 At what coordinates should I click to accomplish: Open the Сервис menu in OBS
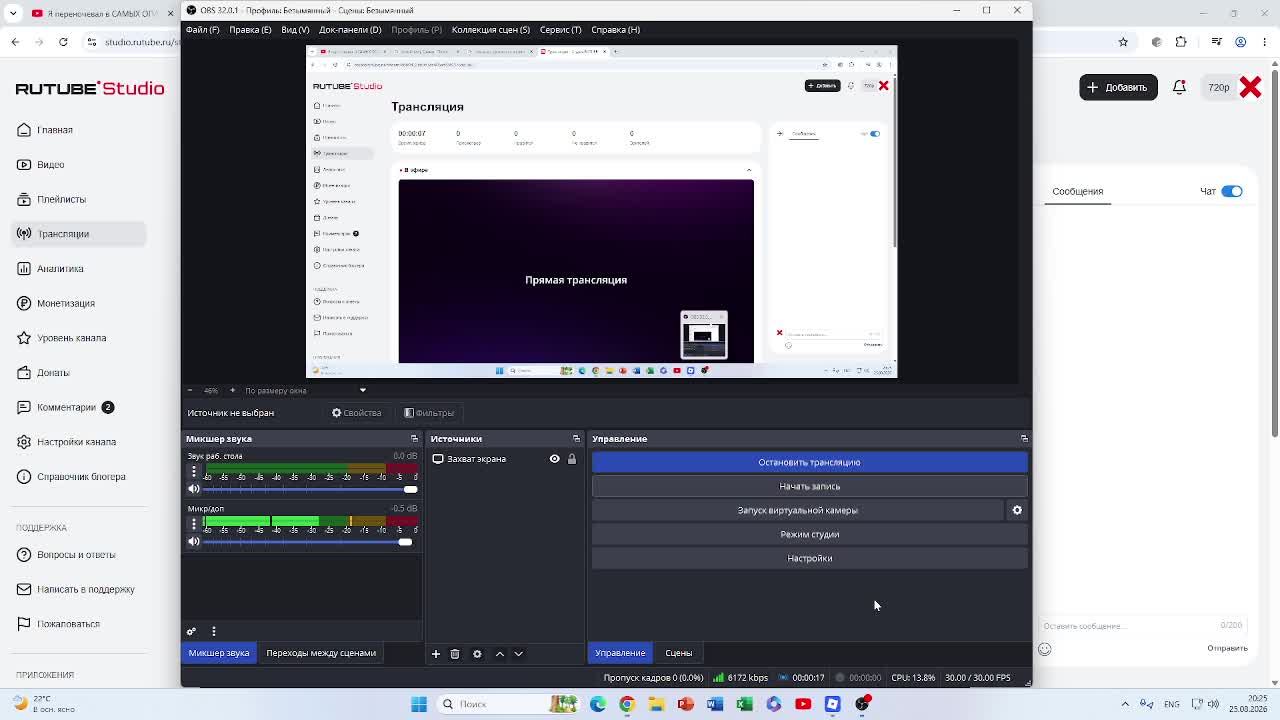pyautogui.click(x=561, y=30)
